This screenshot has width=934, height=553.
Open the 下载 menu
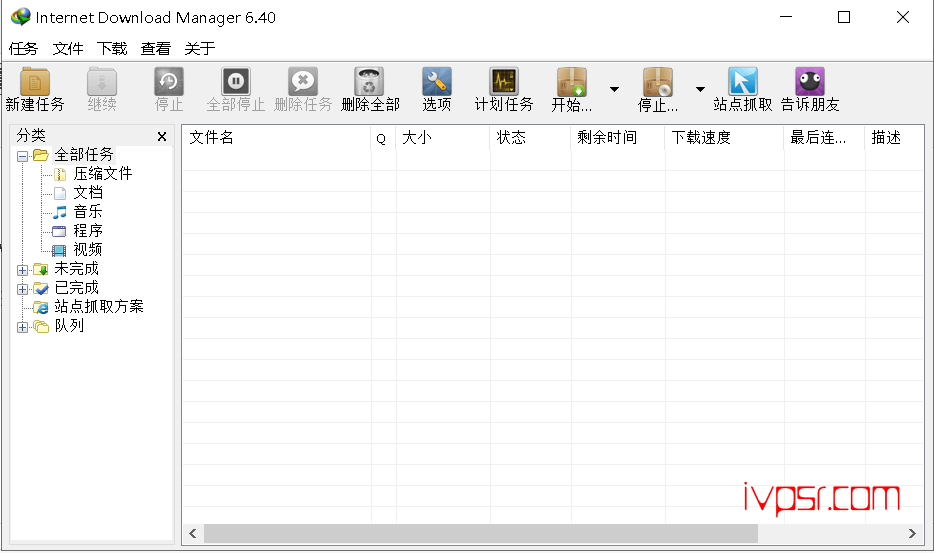[x=111, y=48]
